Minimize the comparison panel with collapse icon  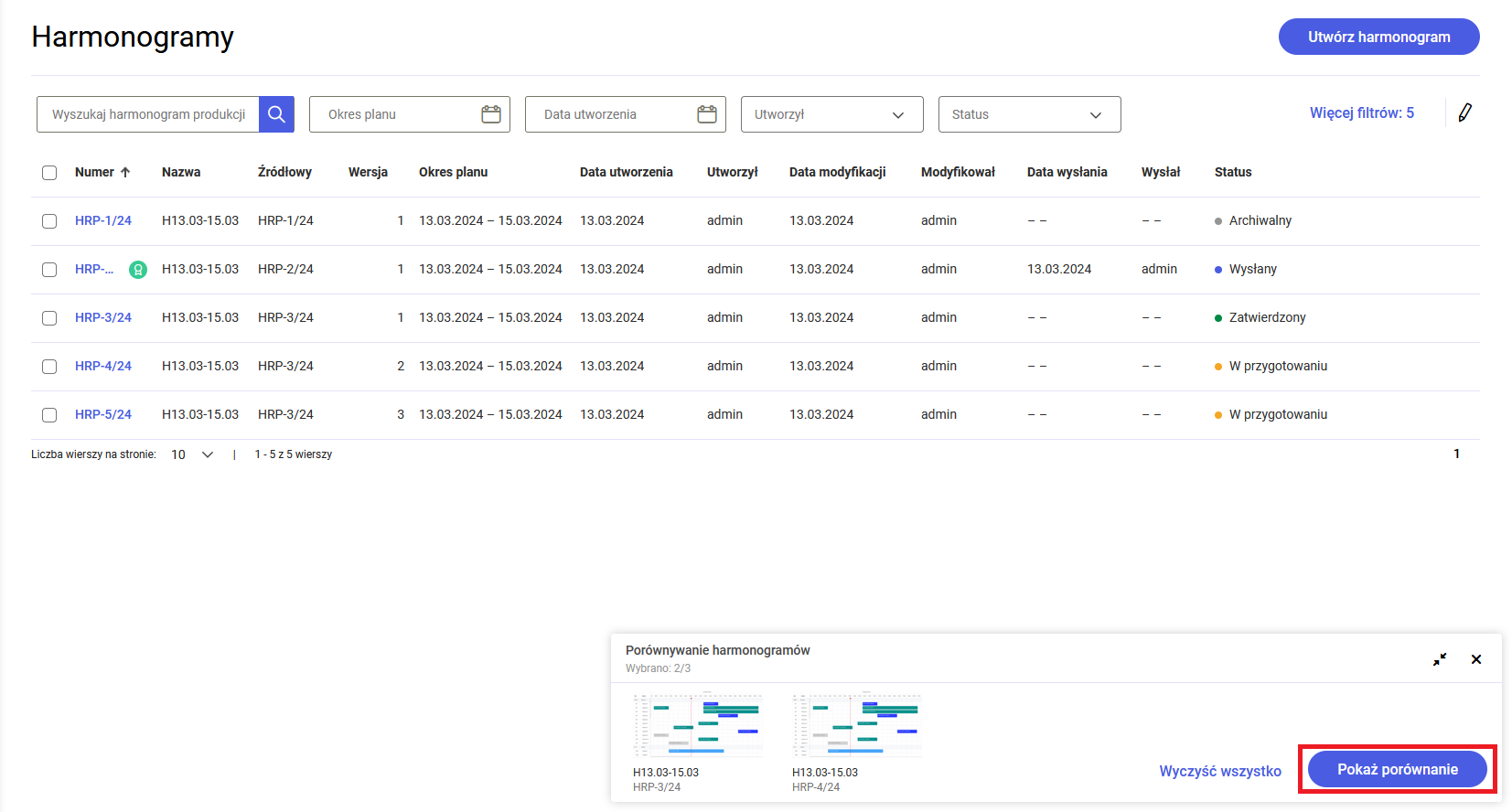(1440, 659)
